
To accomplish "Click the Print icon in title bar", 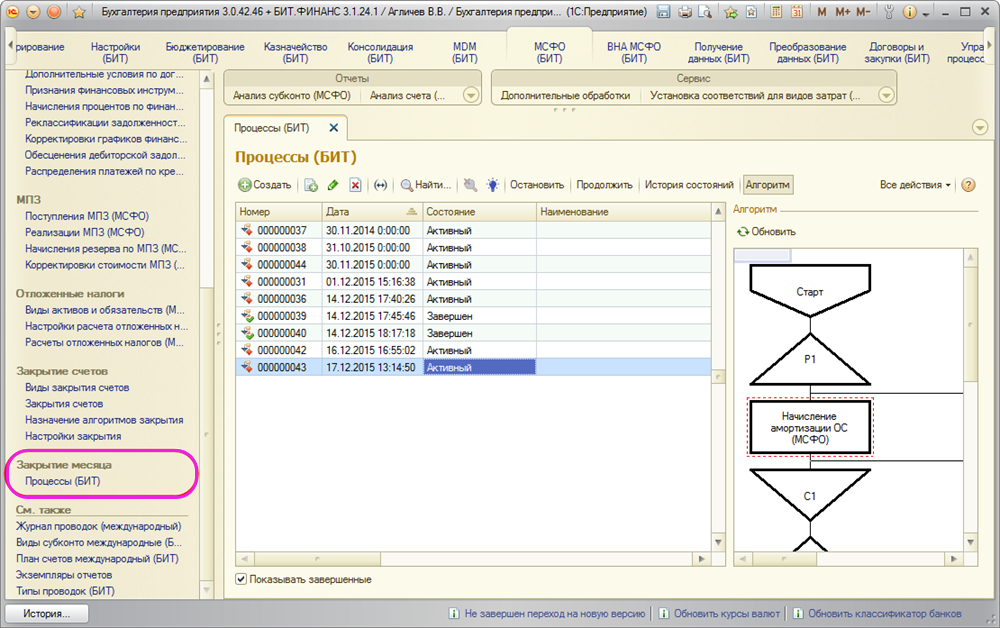I will point(685,12).
